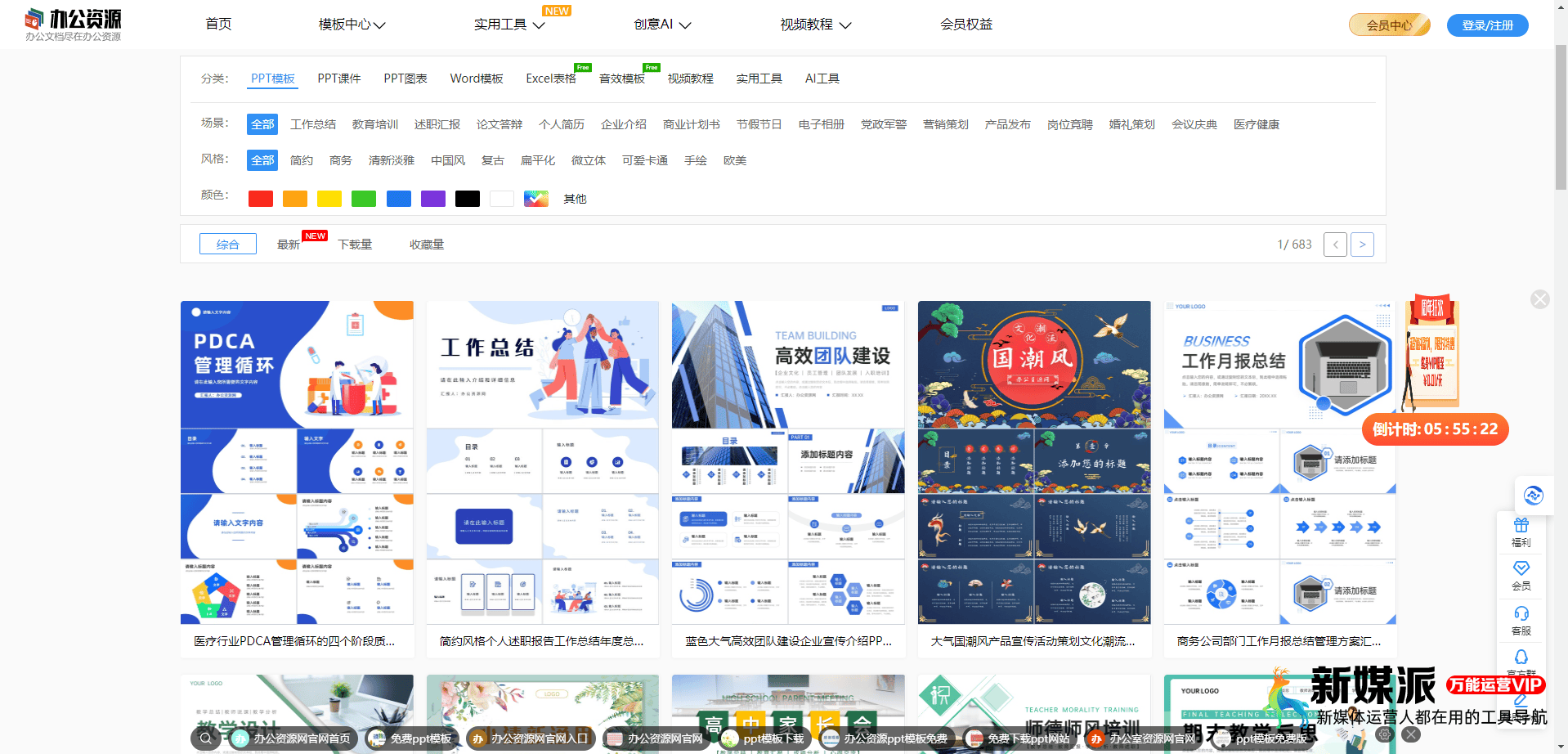Click the 会员 diamond icon in sidebar
Image resolution: width=1568 pixels, height=754 pixels.
(1521, 574)
